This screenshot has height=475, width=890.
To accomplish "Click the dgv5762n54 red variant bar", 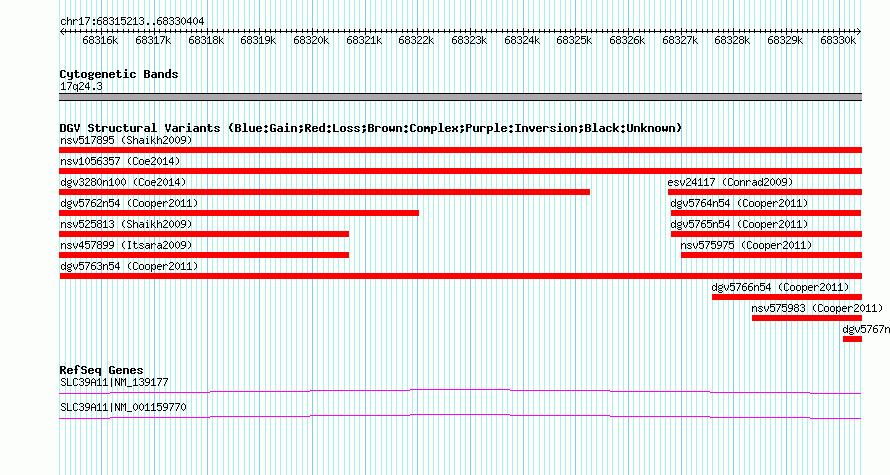I will (239, 213).
